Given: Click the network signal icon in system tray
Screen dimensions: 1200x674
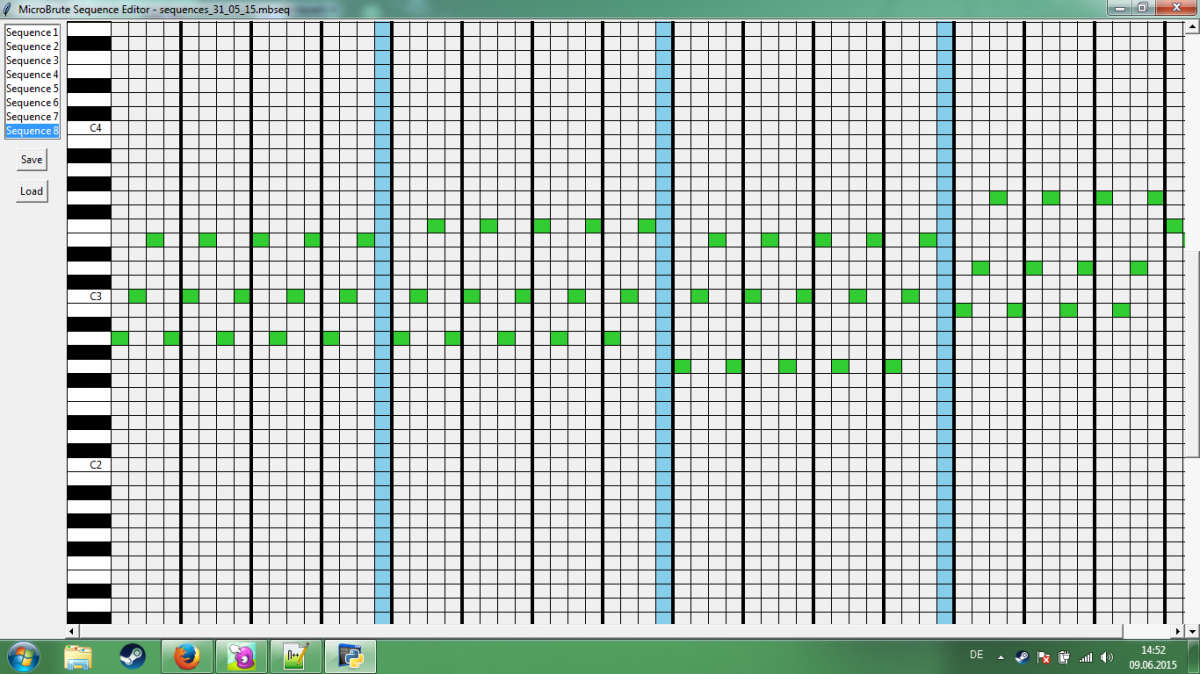Looking at the screenshot, I should tap(1086, 657).
